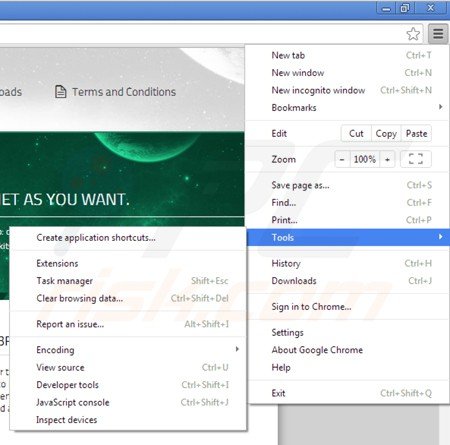Click the Zoom label in menu
This screenshot has height=445, width=450.
[283, 159]
